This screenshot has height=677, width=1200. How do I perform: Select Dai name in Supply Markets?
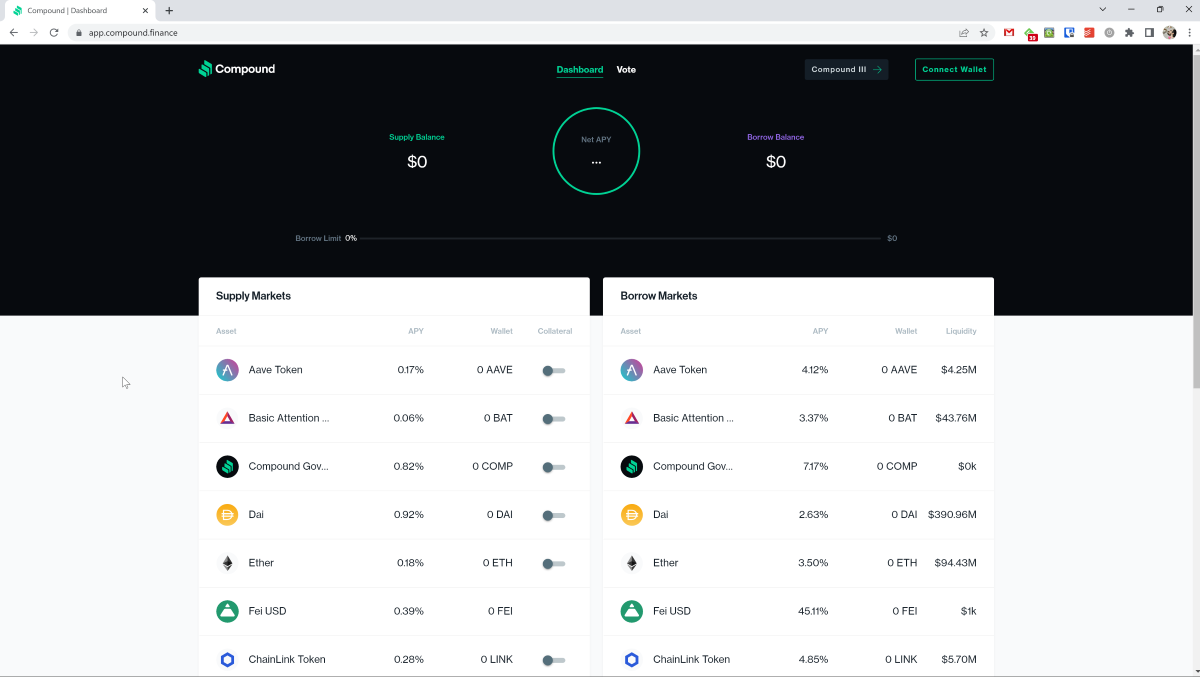(256, 515)
